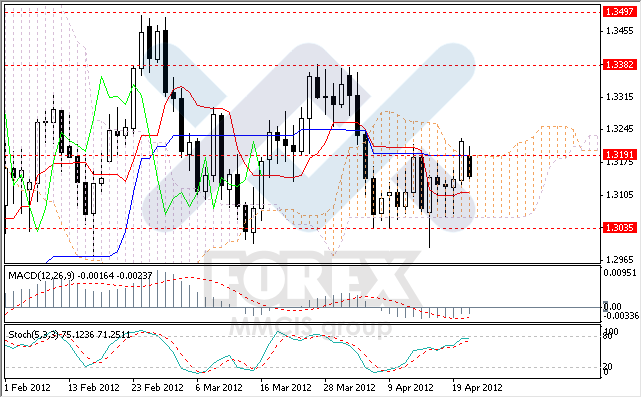Click the 19 Apr 2012 date label
This screenshot has width=642, height=398.
[477, 387]
